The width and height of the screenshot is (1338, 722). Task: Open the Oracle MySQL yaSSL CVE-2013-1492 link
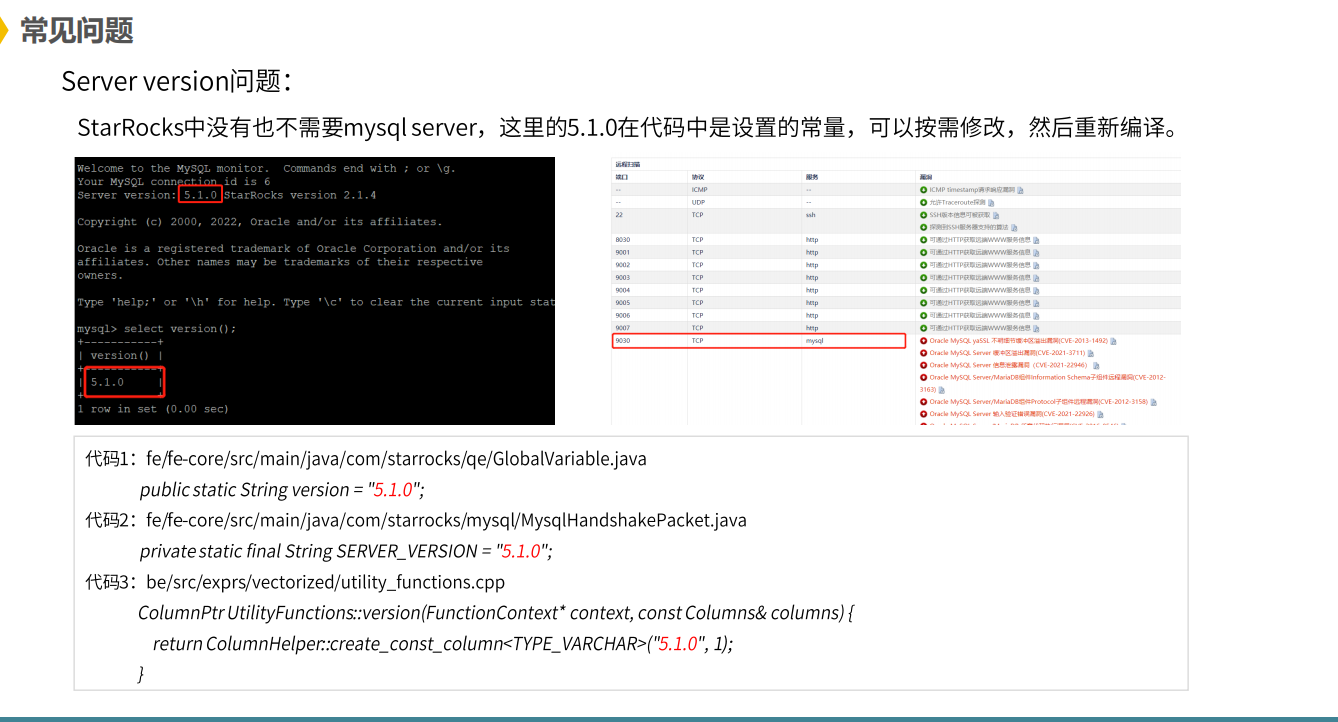click(x=1018, y=341)
